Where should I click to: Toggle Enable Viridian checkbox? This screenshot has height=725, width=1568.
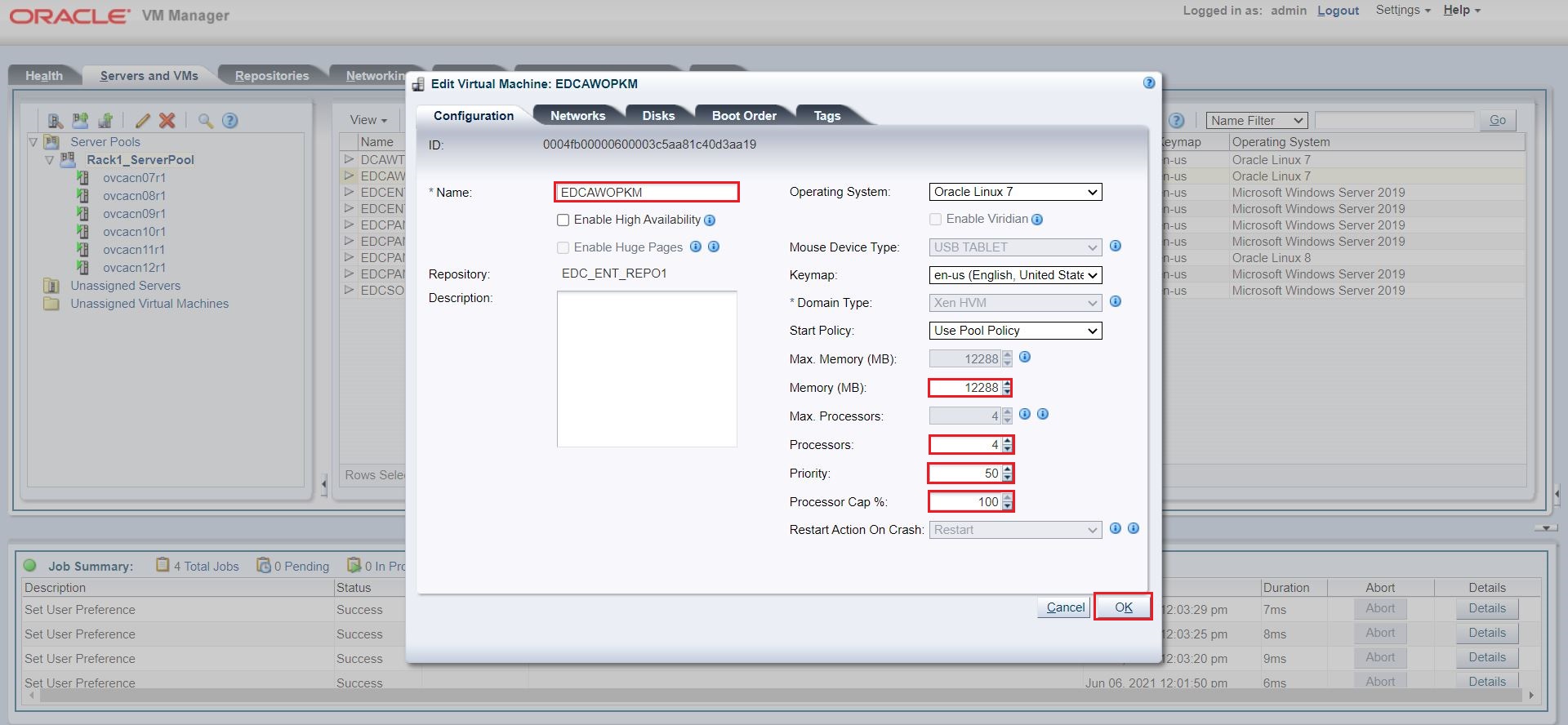coord(936,220)
